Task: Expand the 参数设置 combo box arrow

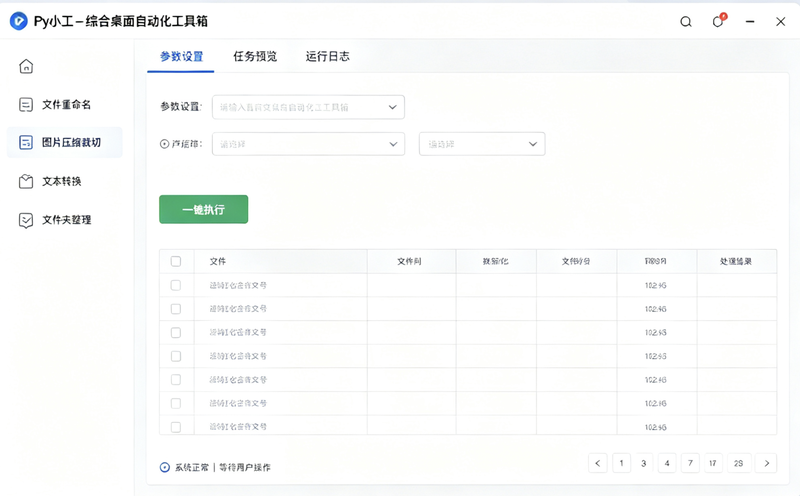Action: click(392, 107)
